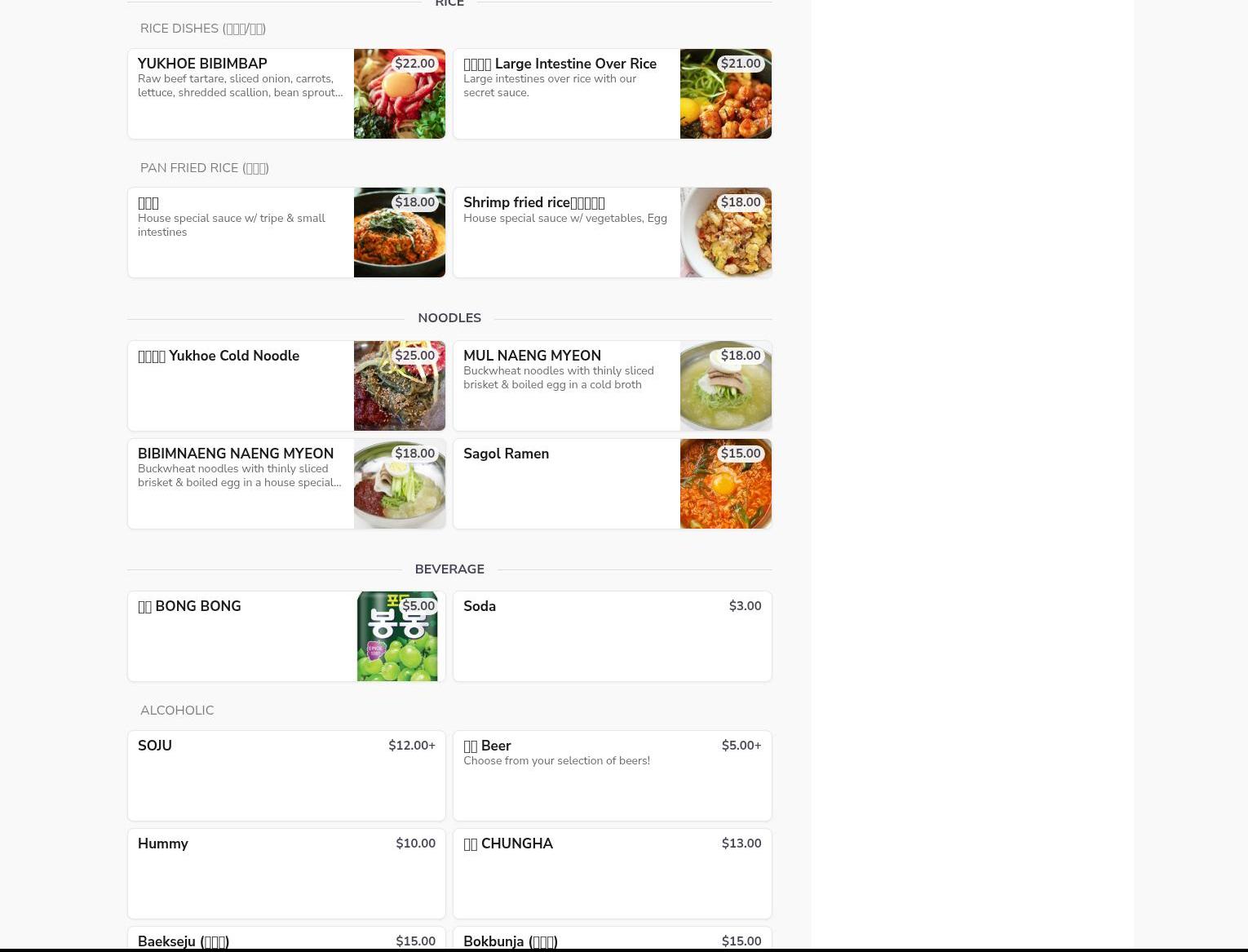Image resolution: width=1248 pixels, height=952 pixels.
Task: Open the Bibimnaeng Naeng Myeon photo
Action: pos(400,484)
